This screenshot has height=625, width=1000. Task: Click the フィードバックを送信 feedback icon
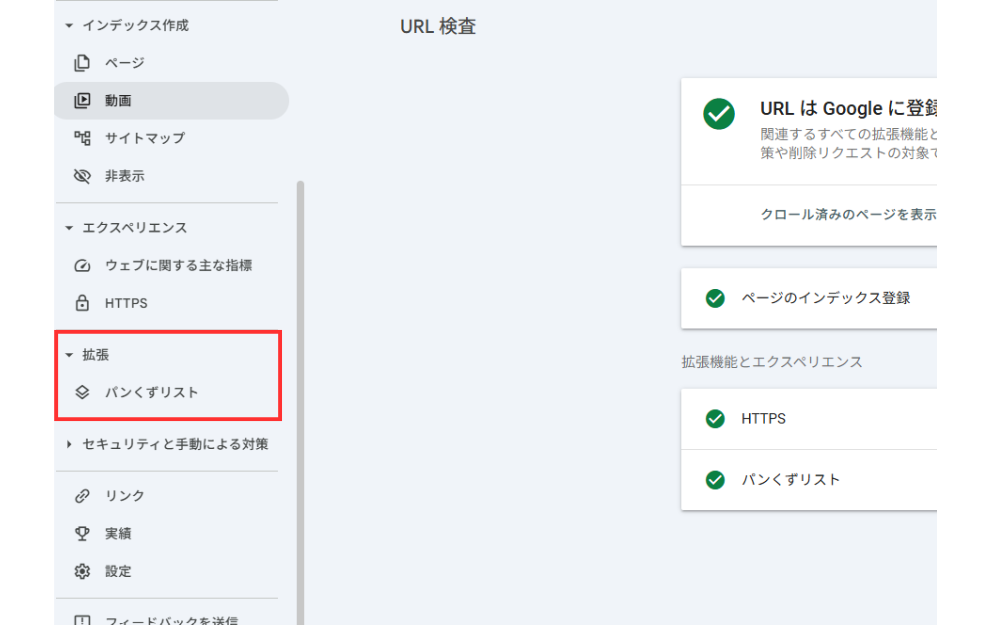tap(83, 620)
